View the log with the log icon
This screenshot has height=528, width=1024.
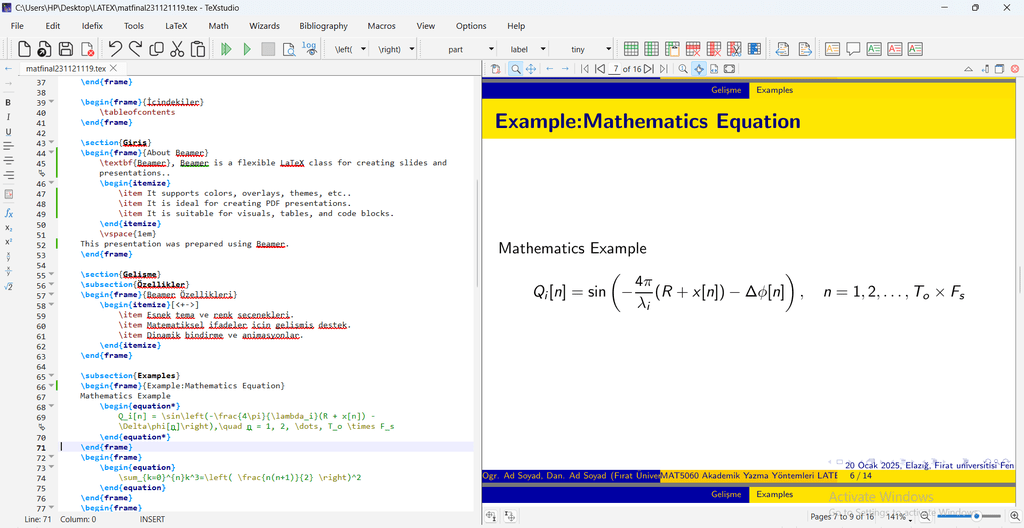tap(310, 49)
